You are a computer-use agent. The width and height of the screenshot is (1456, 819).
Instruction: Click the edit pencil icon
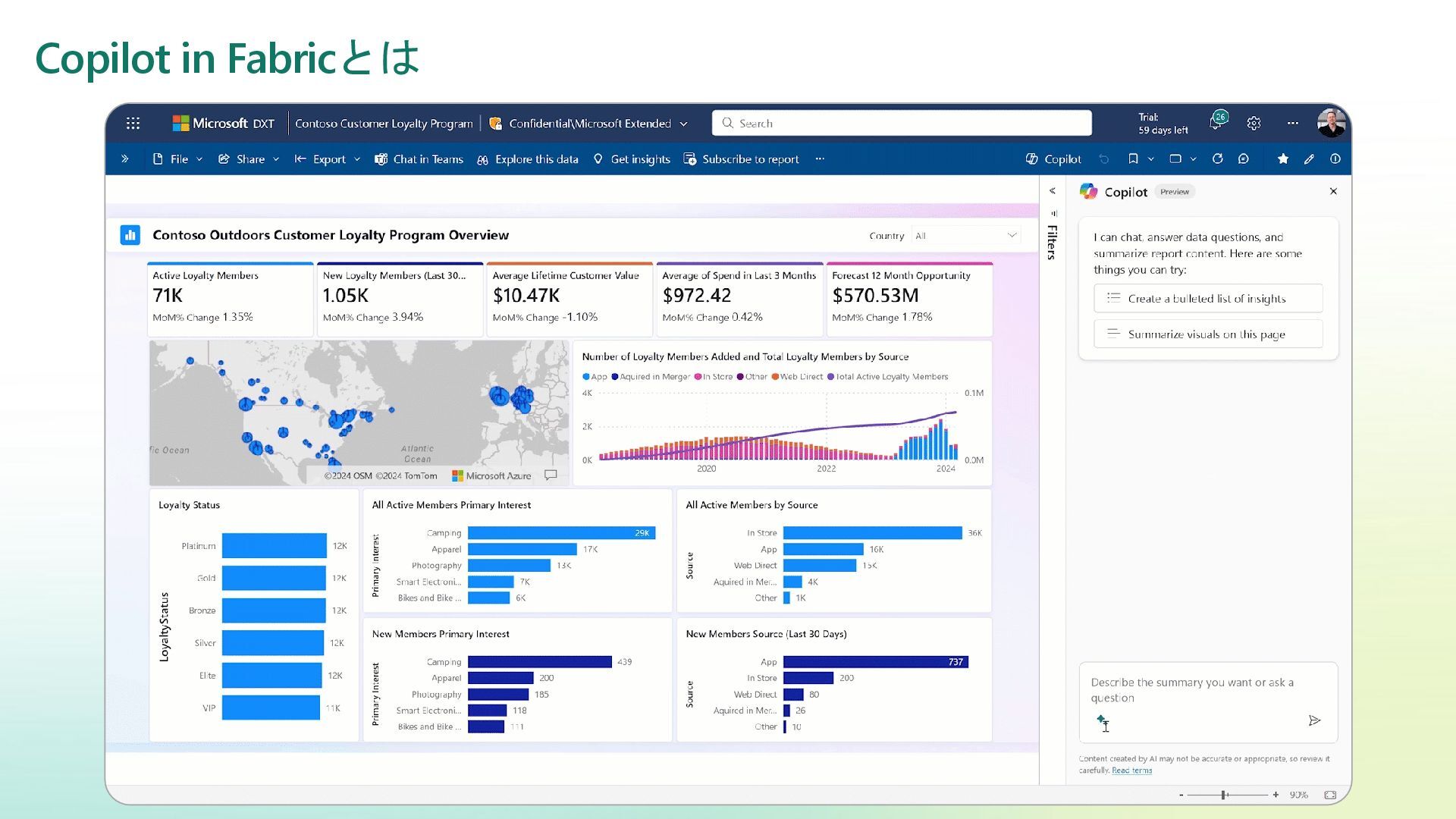1309,158
